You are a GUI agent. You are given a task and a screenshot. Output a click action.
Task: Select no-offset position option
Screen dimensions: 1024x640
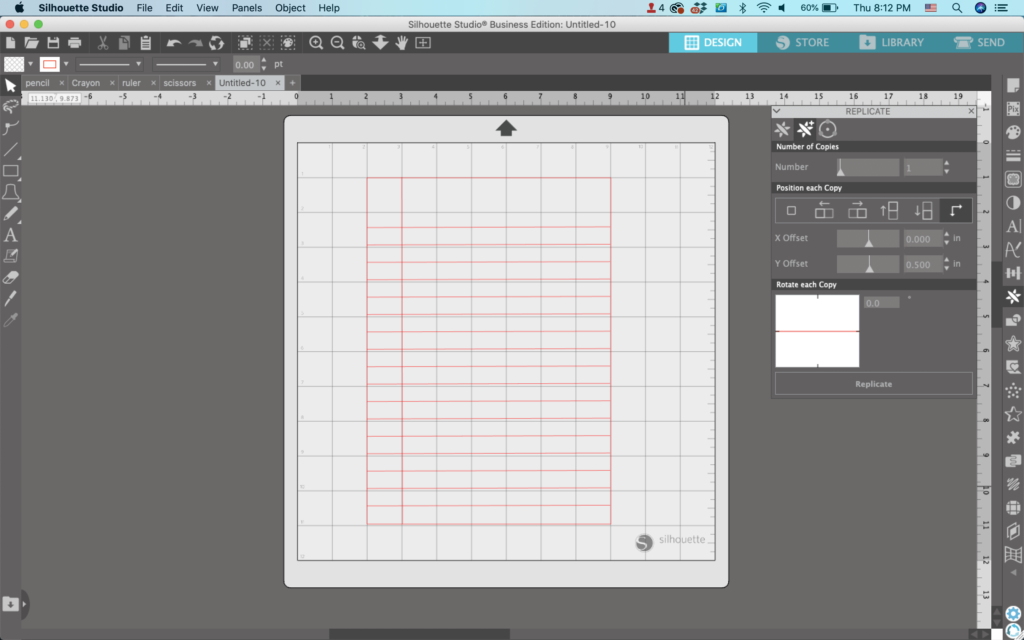click(x=792, y=211)
